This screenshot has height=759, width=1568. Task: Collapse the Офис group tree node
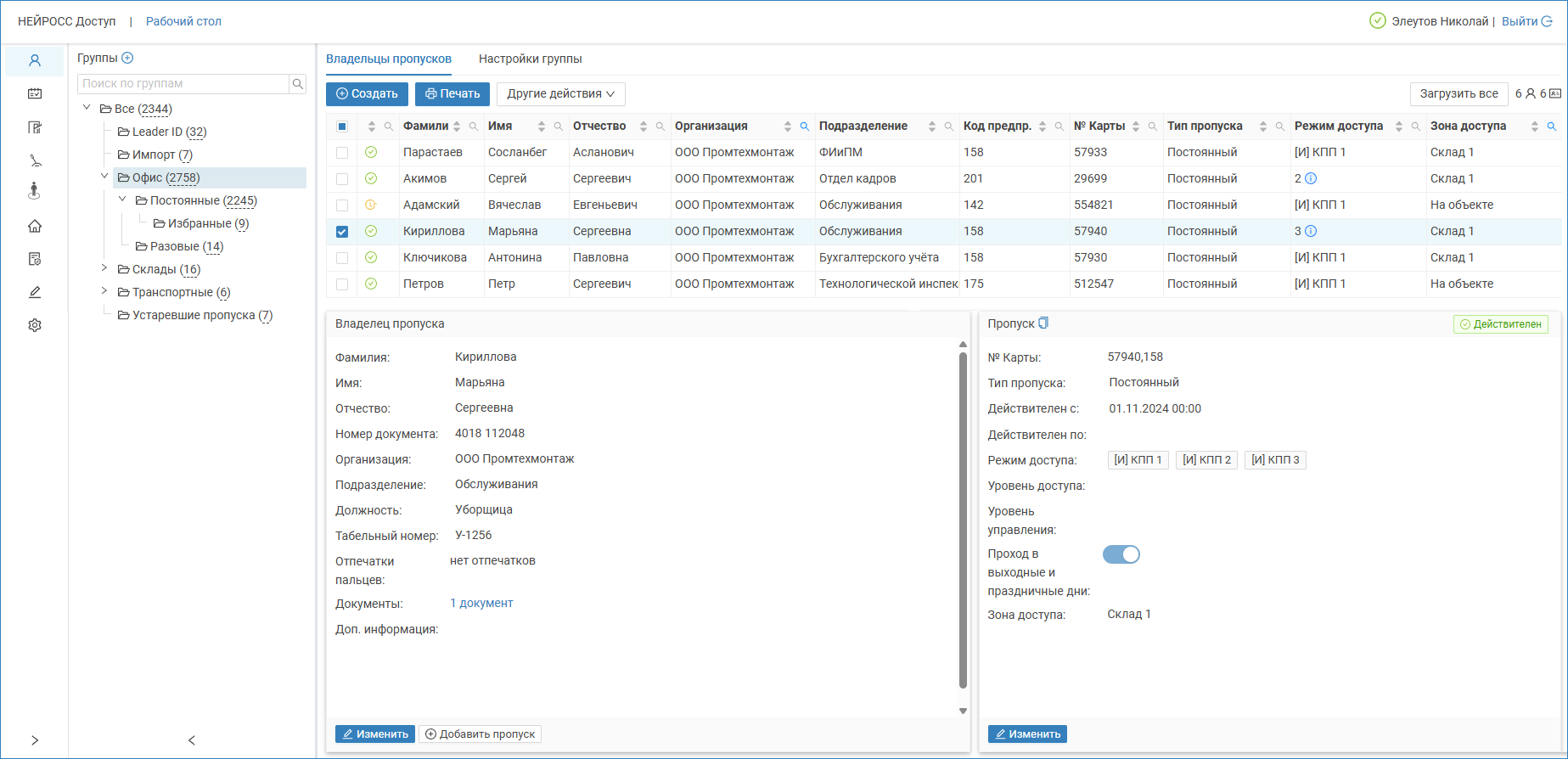click(x=104, y=177)
